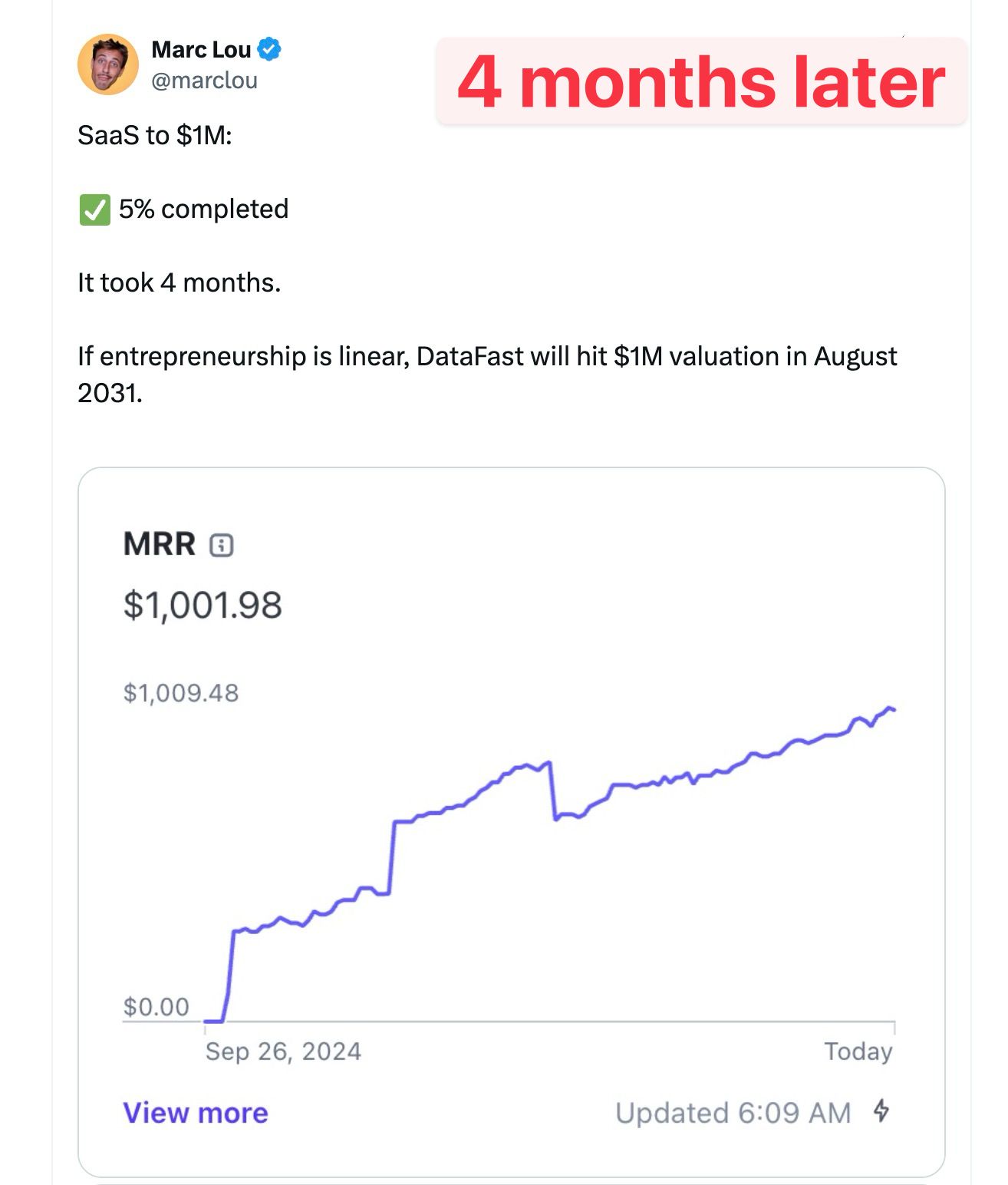1008x1185 pixels.
Task: Click the "Marc Lou" display name
Action: pos(201,49)
